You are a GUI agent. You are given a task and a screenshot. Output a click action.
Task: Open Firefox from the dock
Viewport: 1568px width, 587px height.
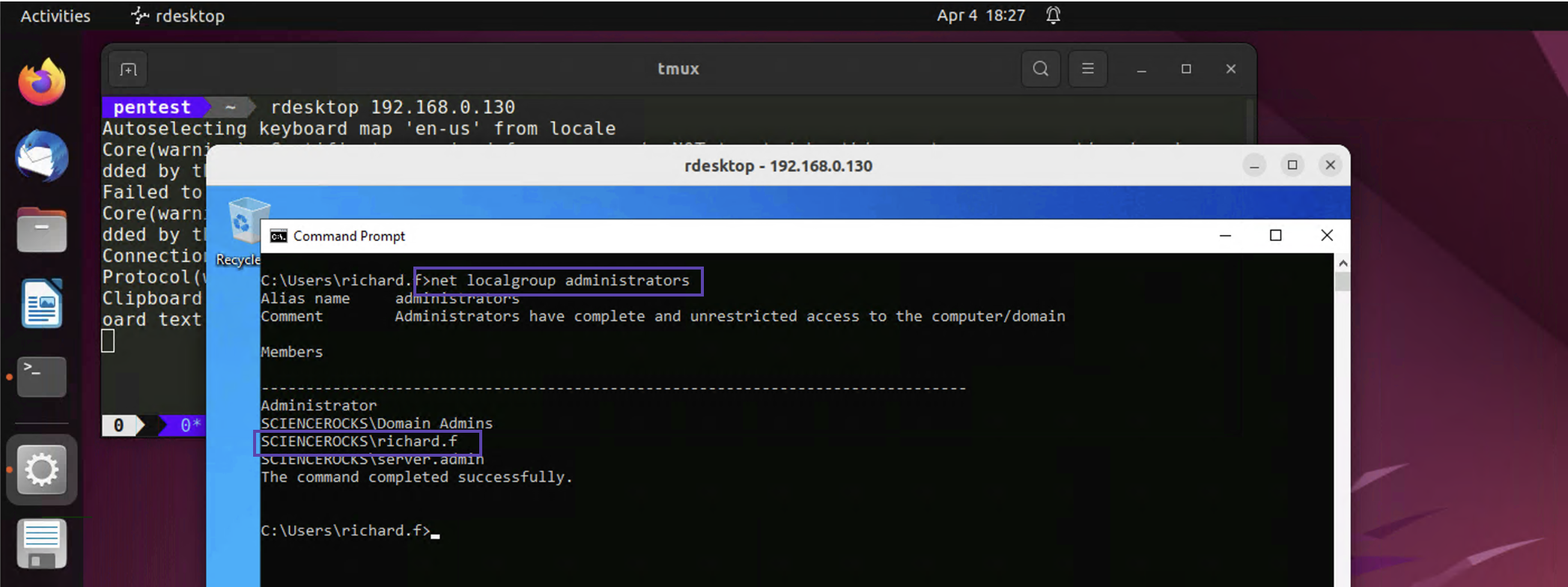pos(42,82)
